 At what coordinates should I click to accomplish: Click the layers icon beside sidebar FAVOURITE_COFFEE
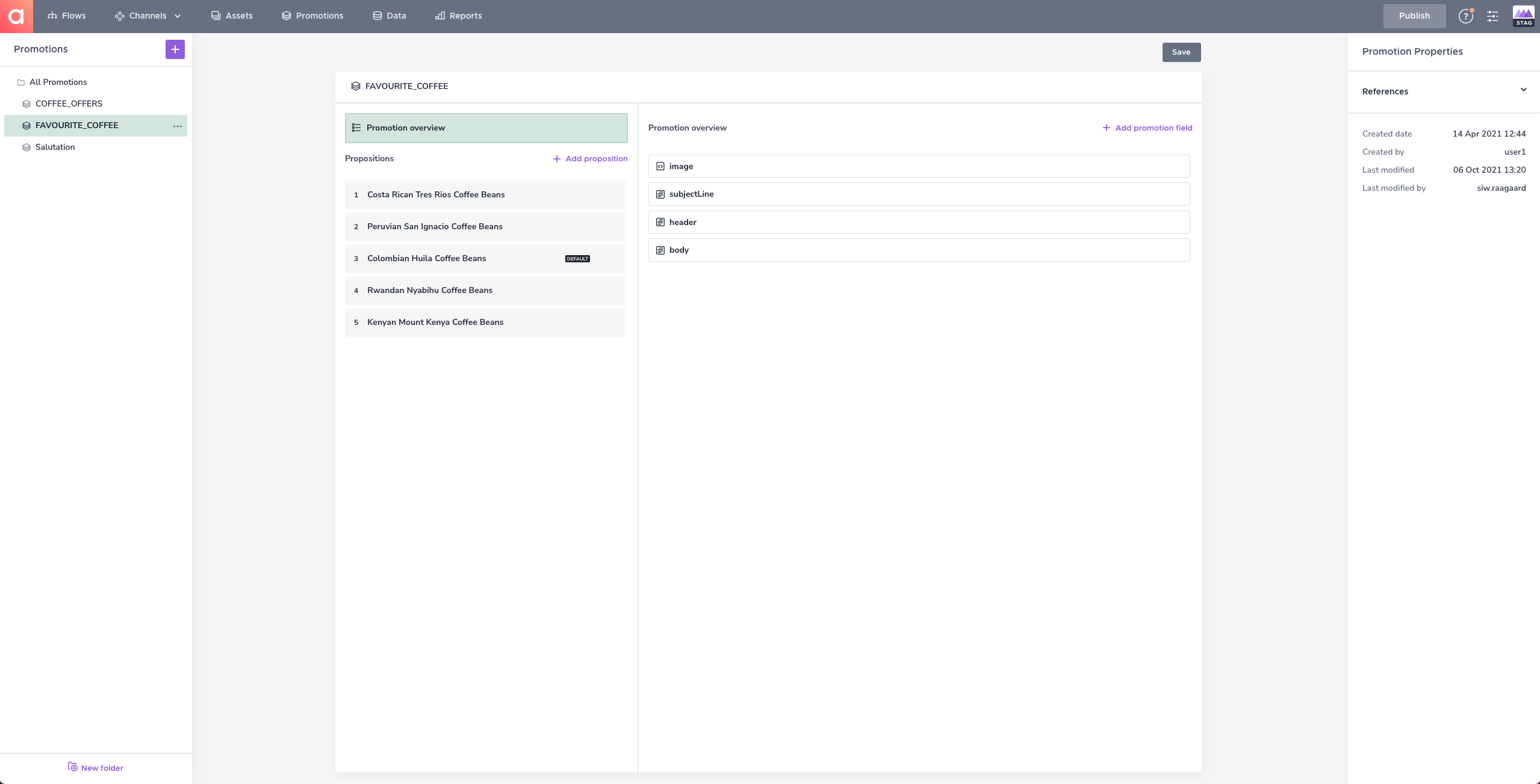coord(26,126)
